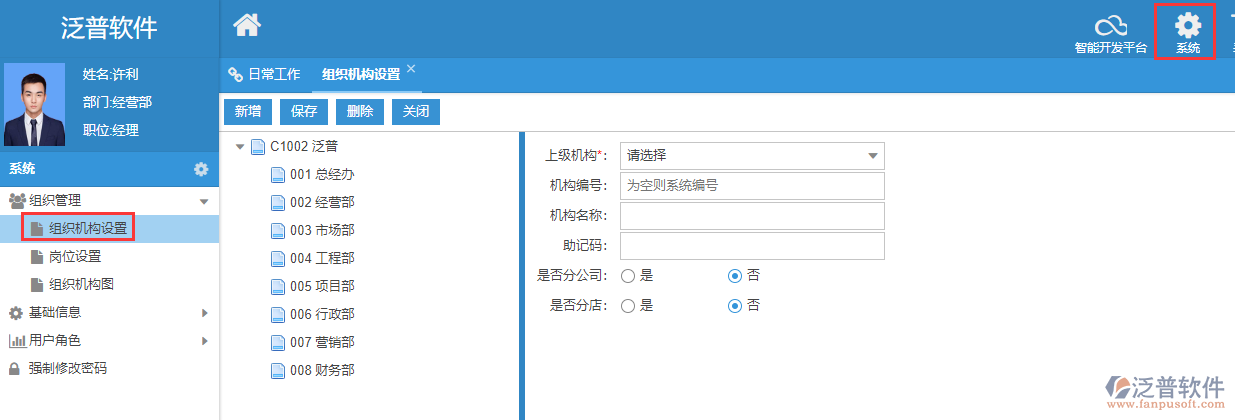
Task: Select 否 for 是否分公司
Action: point(735,276)
